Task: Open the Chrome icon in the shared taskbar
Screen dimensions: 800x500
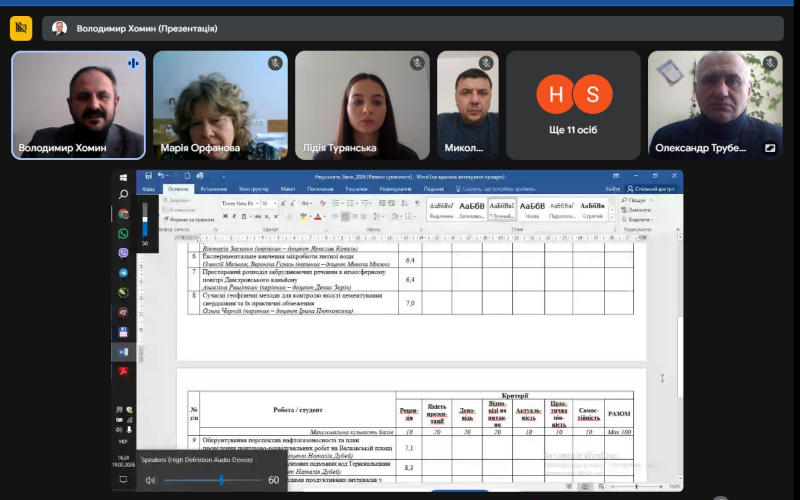Action: (124, 214)
